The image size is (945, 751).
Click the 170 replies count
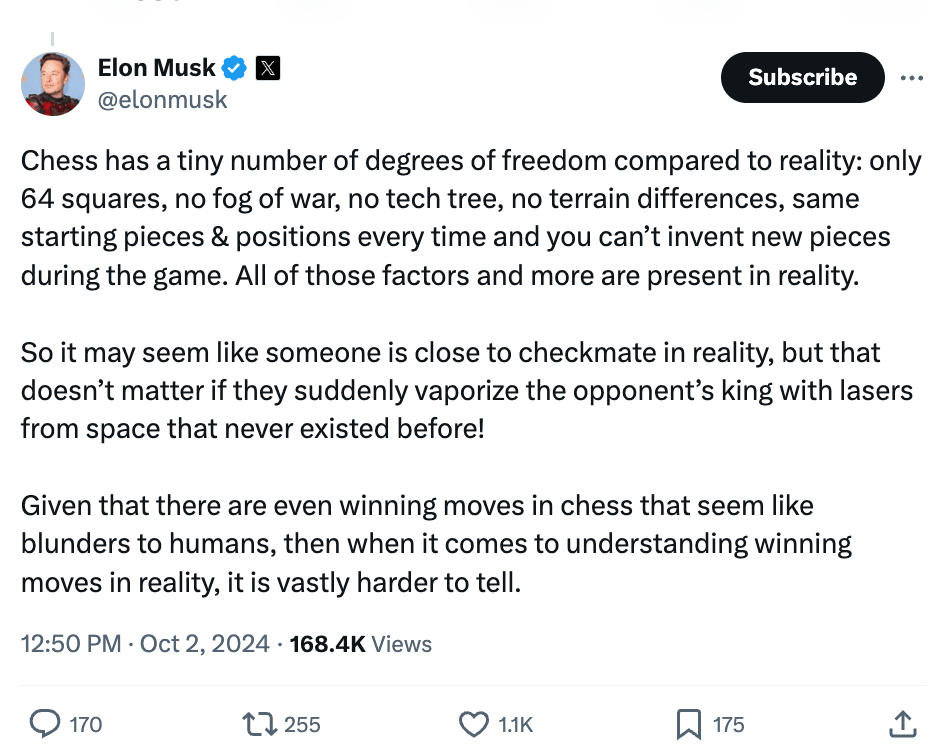pos(86,724)
